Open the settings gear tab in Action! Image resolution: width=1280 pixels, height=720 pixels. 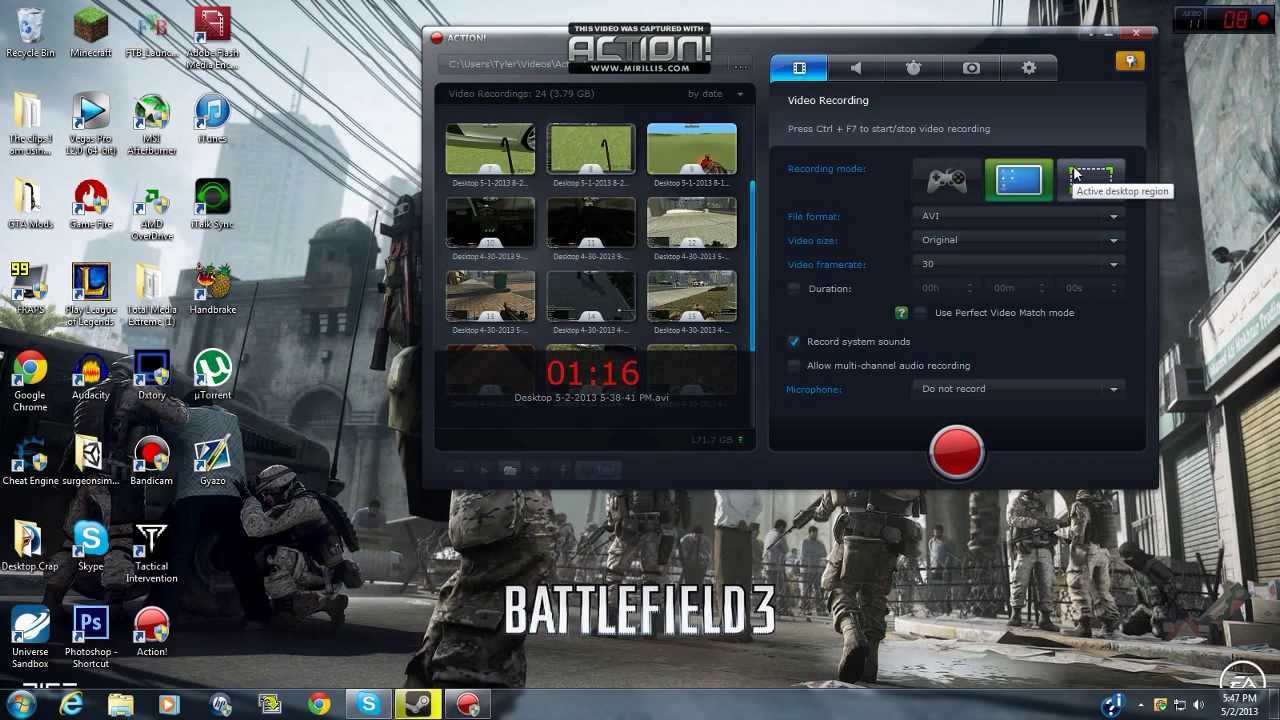1029,68
